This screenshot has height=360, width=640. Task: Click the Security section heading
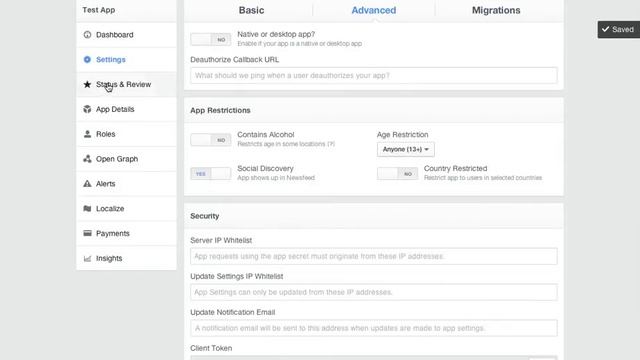(204, 216)
